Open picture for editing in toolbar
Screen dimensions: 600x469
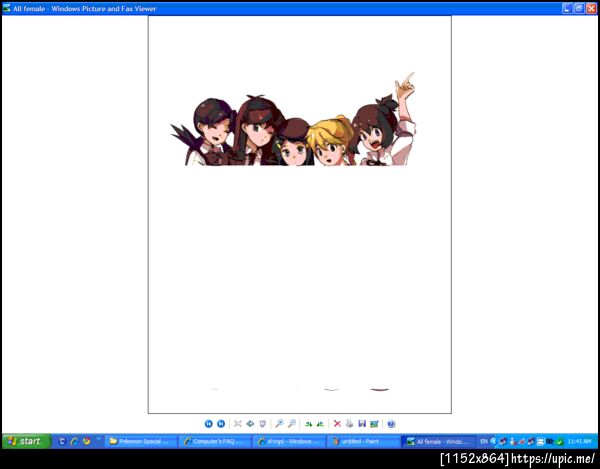(374, 423)
